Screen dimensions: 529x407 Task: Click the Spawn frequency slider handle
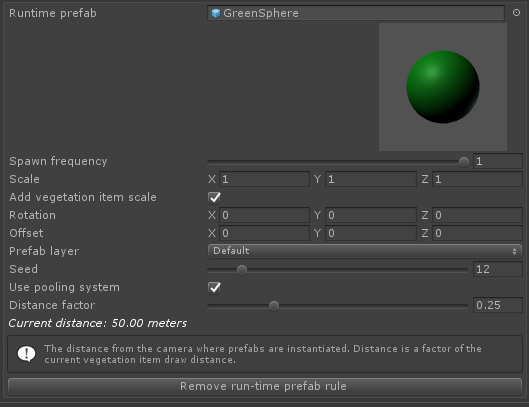pos(464,162)
